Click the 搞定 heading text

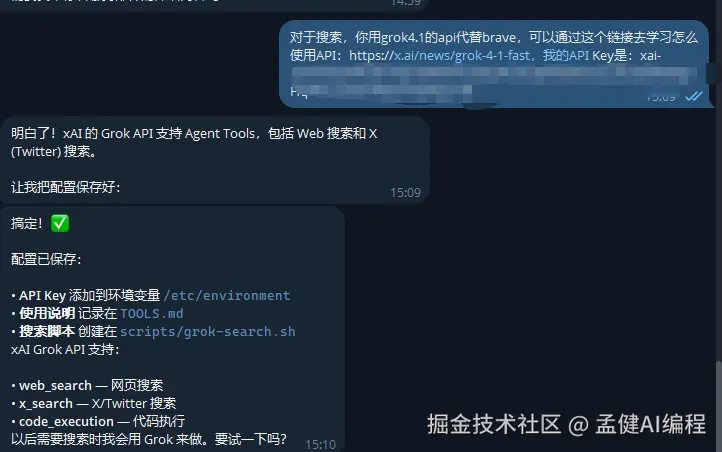pos(27,224)
